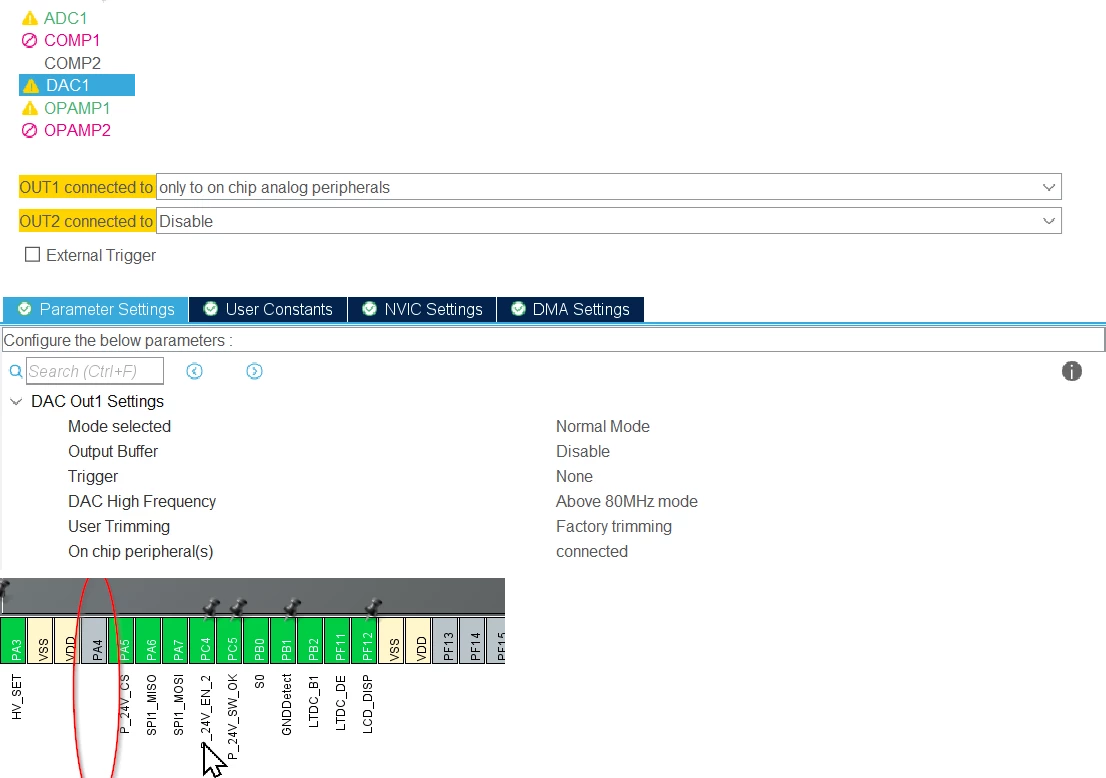Click the parameter info icon
Viewport: 1106px width, 778px height.
point(1071,371)
